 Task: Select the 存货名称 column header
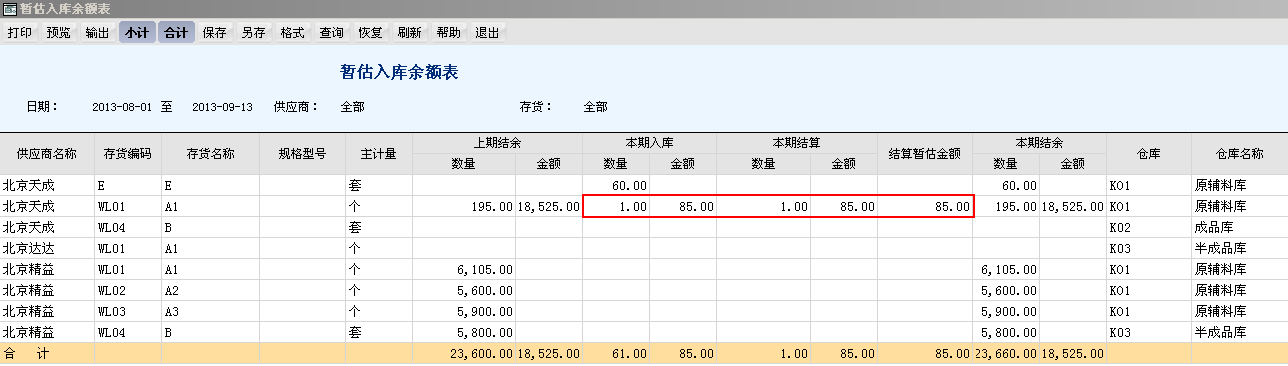(x=211, y=154)
